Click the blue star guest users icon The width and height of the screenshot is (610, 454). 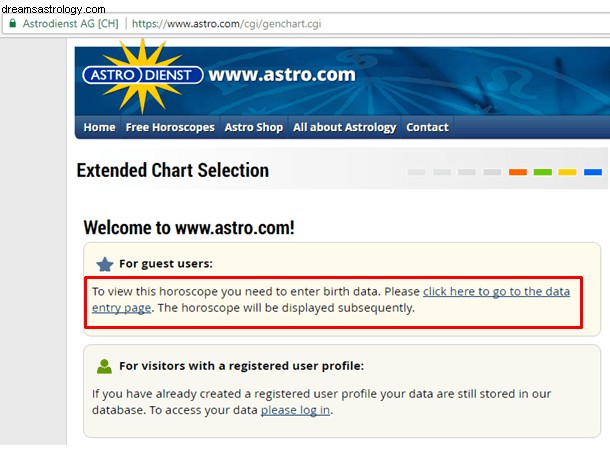click(x=105, y=264)
